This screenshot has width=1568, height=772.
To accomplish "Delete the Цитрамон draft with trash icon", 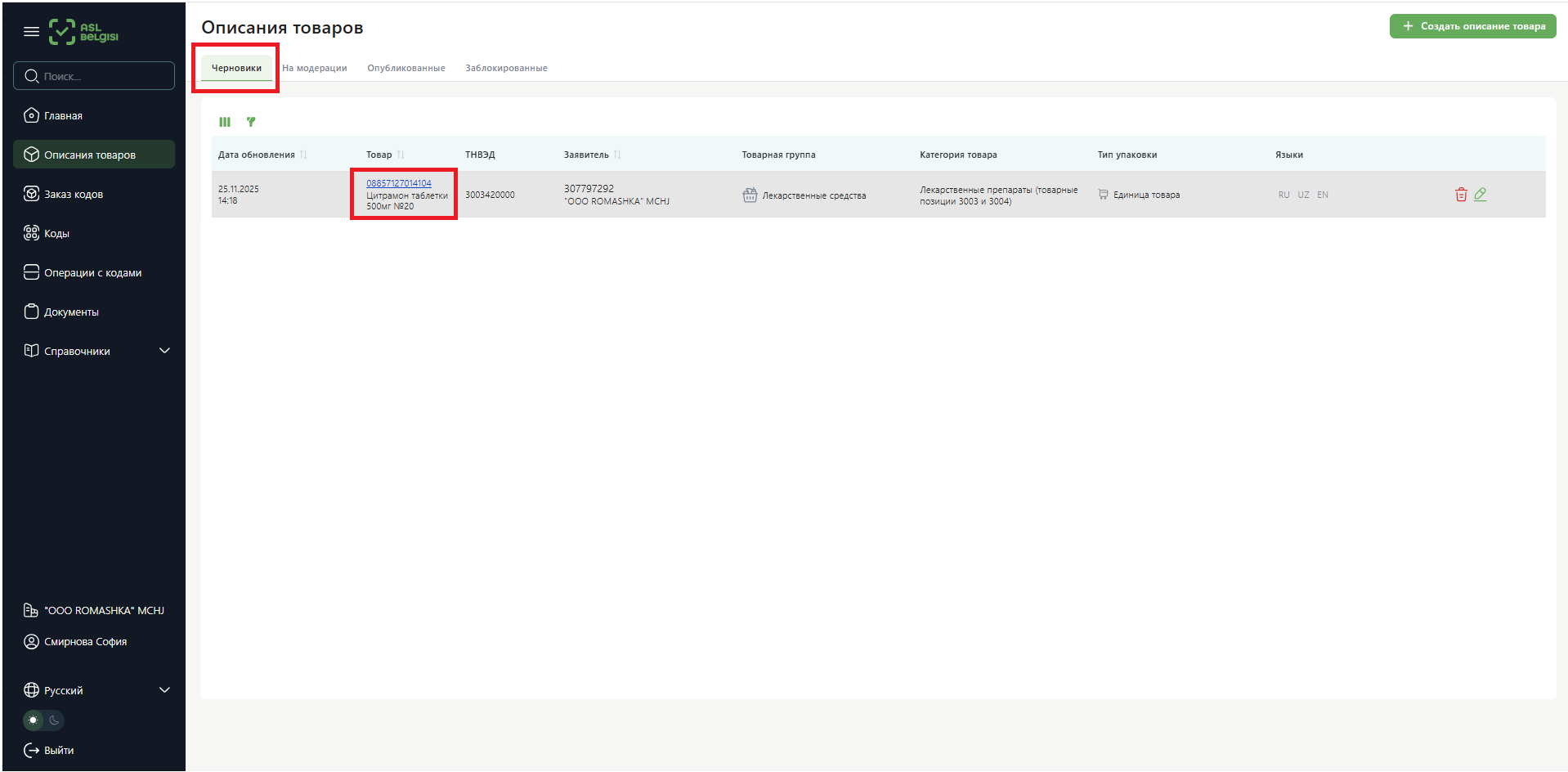I will pos(1461,195).
